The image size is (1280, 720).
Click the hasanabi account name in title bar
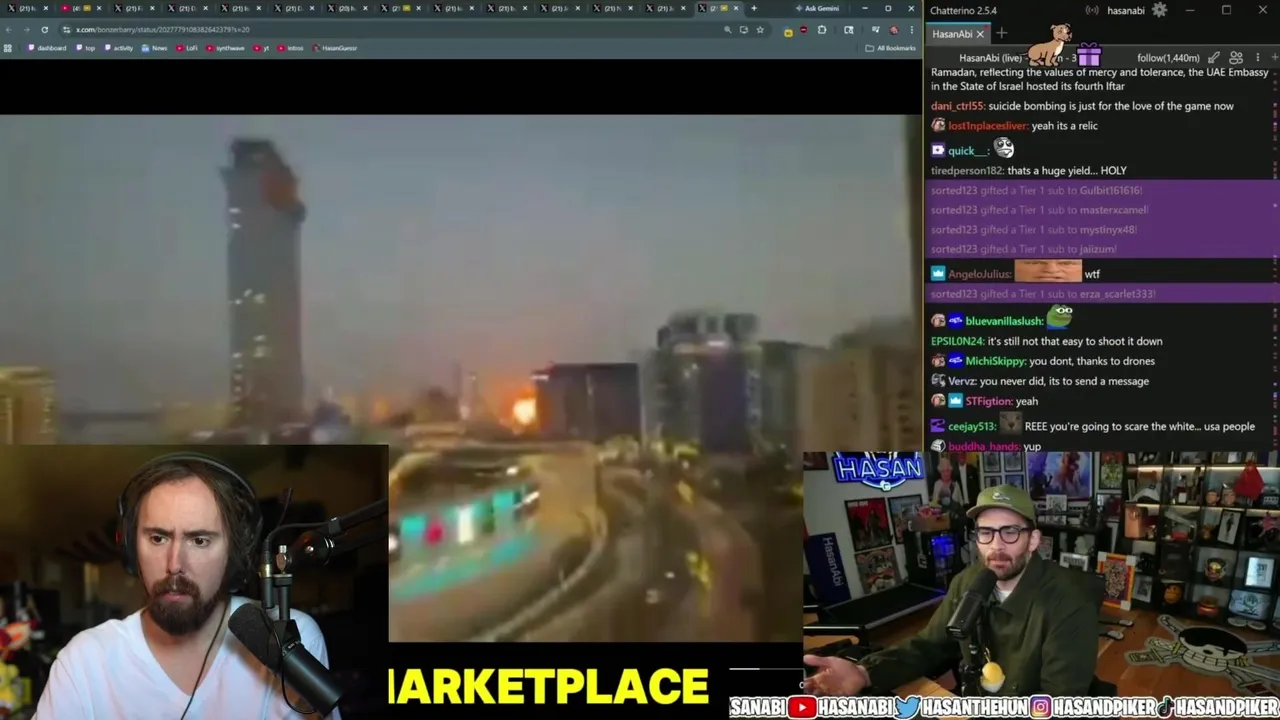tap(1126, 11)
